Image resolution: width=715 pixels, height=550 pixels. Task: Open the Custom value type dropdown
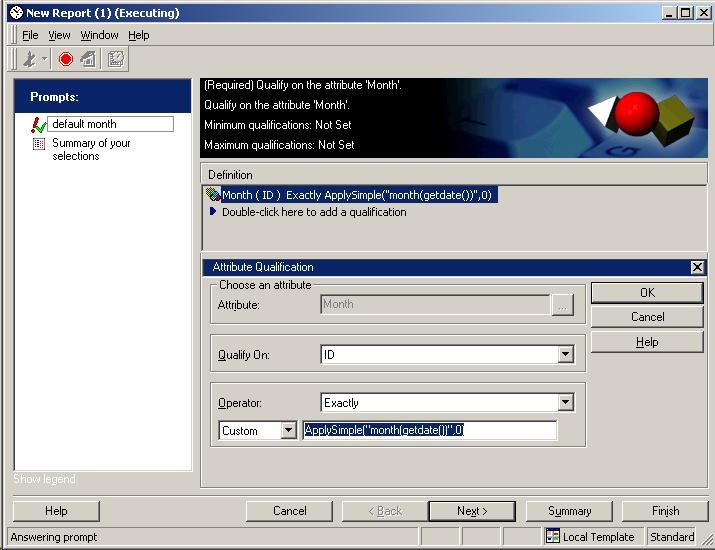289,431
